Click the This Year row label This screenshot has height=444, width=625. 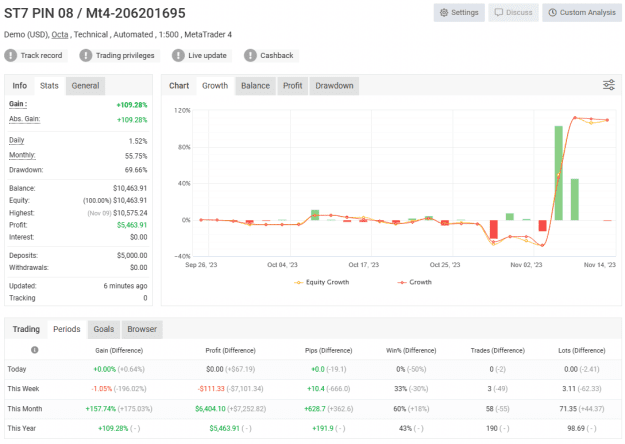(x=22, y=428)
